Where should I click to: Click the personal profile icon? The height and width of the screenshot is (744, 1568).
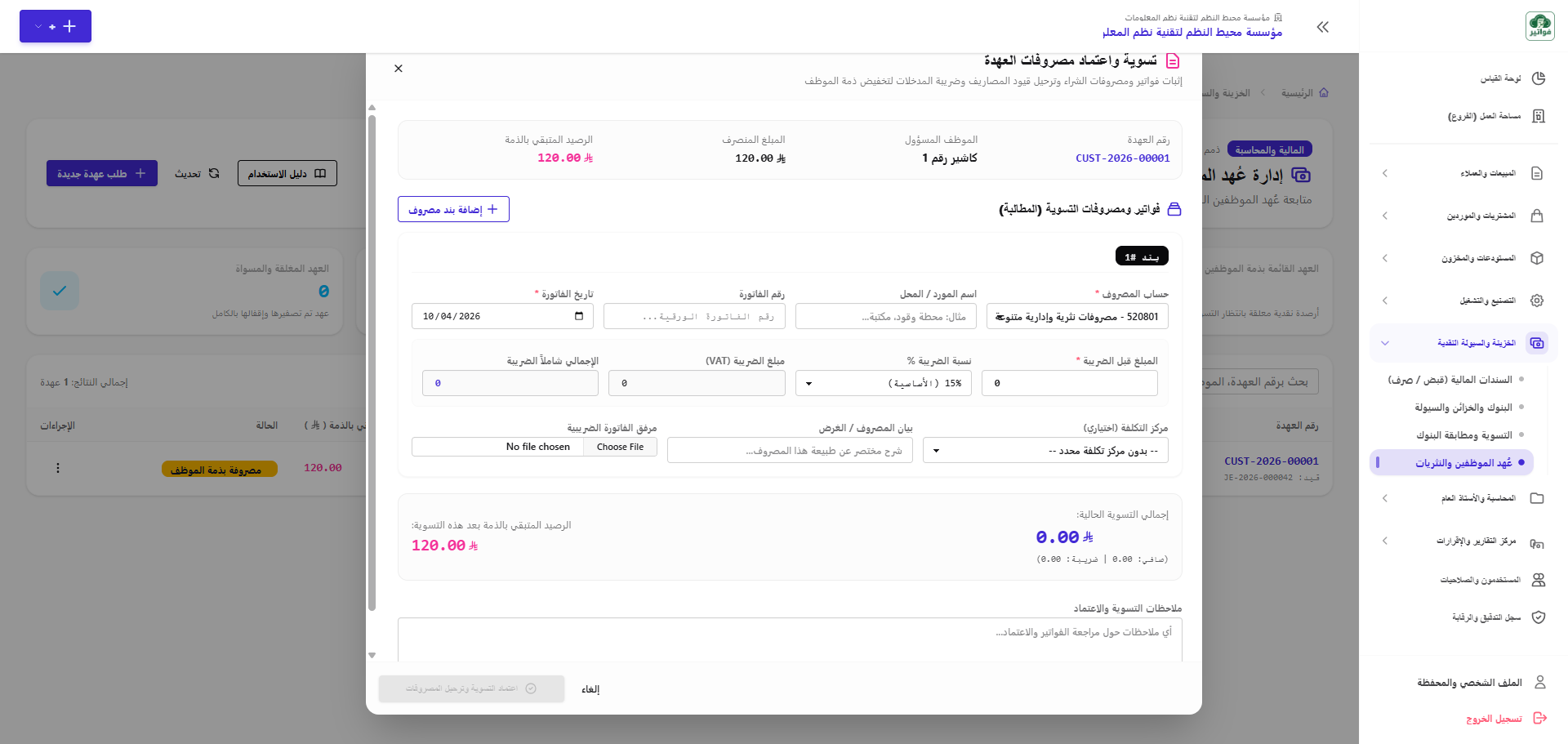1540,682
